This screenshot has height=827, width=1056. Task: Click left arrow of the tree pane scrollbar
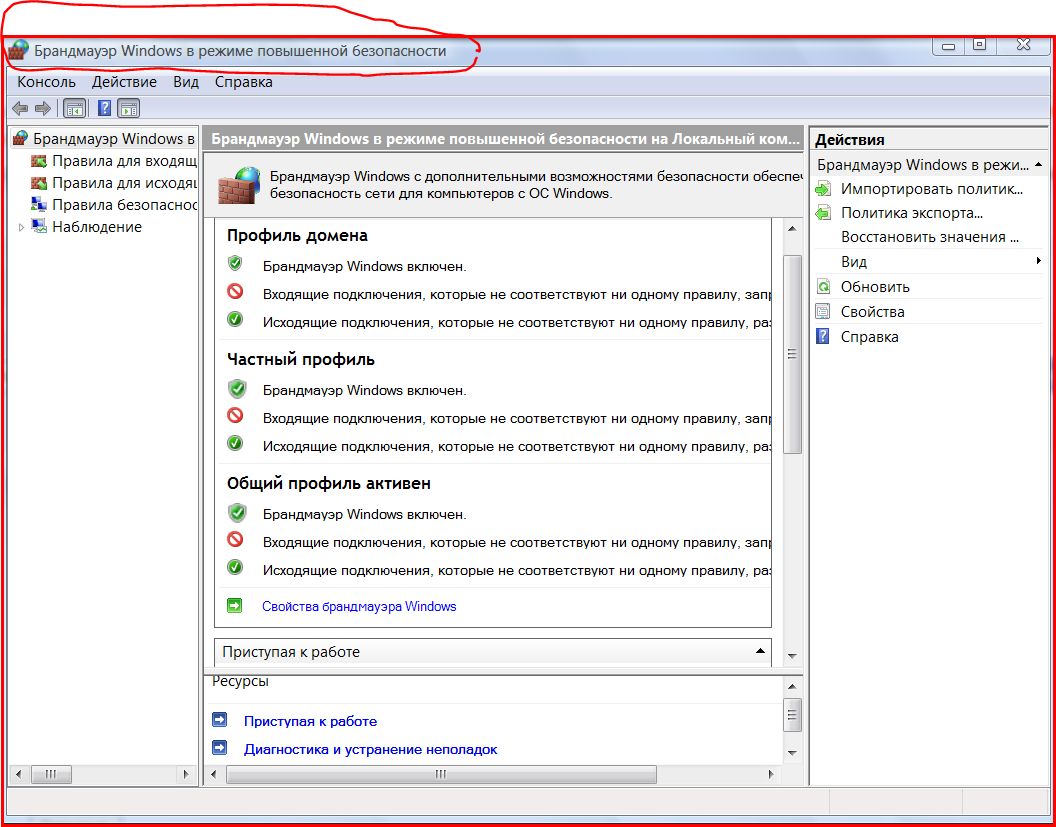click(x=20, y=774)
